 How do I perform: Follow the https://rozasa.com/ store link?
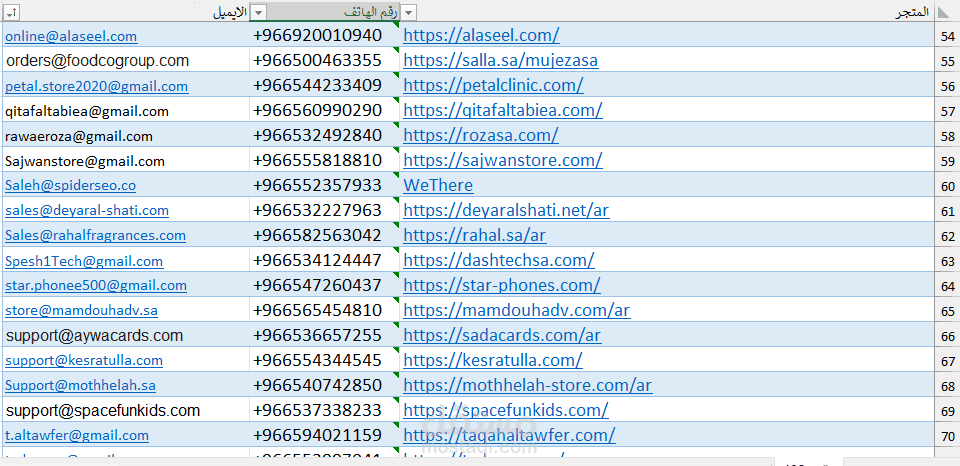pos(481,135)
